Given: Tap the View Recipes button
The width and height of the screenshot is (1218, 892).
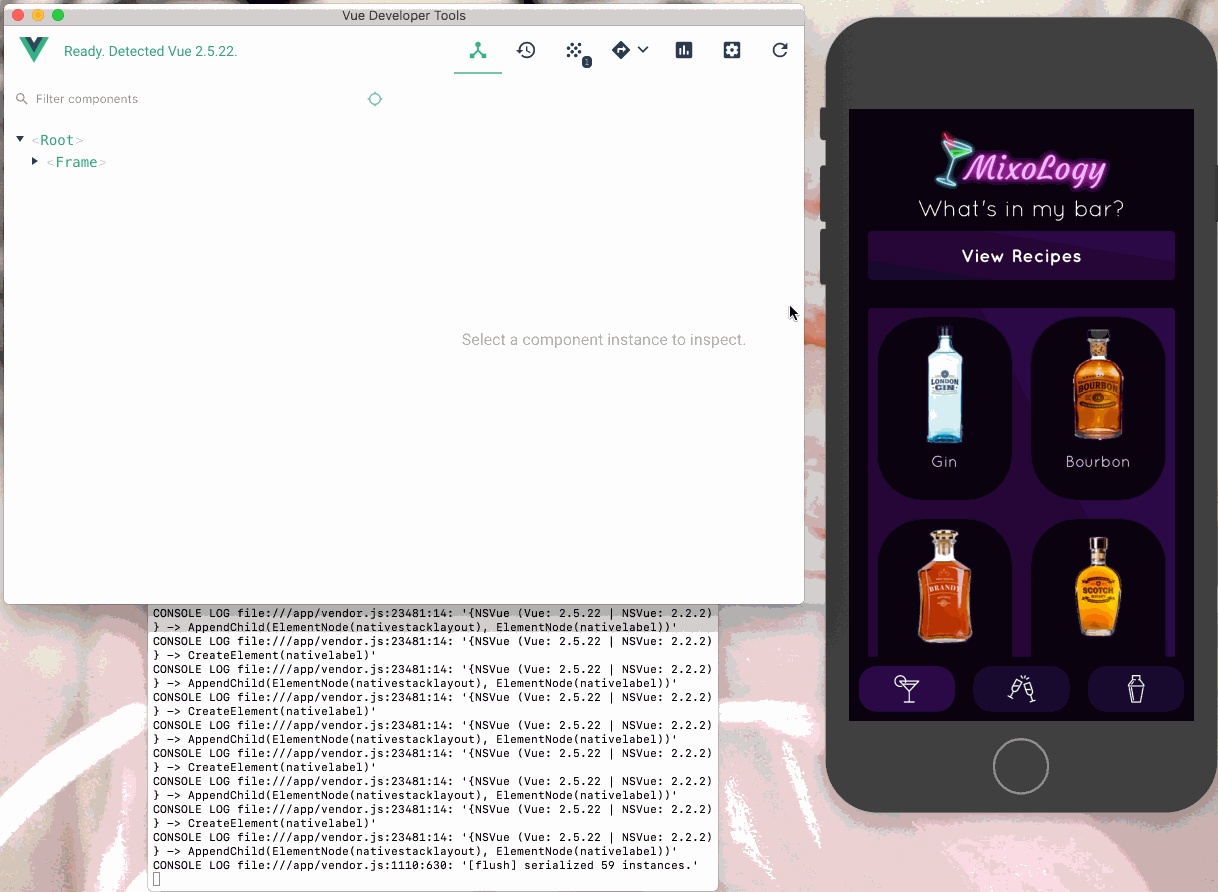Looking at the screenshot, I should tap(1021, 256).
